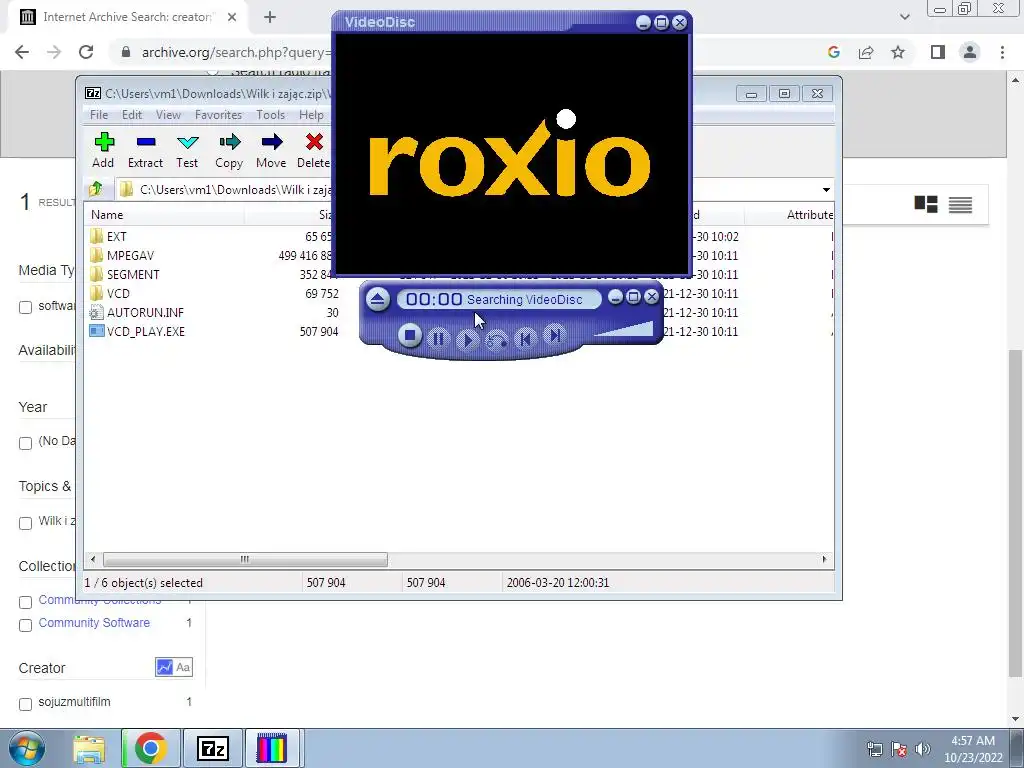Click the 7-Zip horizontal scrollbar thumb
Image resolution: width=1024 pixels, height=768 pixels.
pos(245,559)
